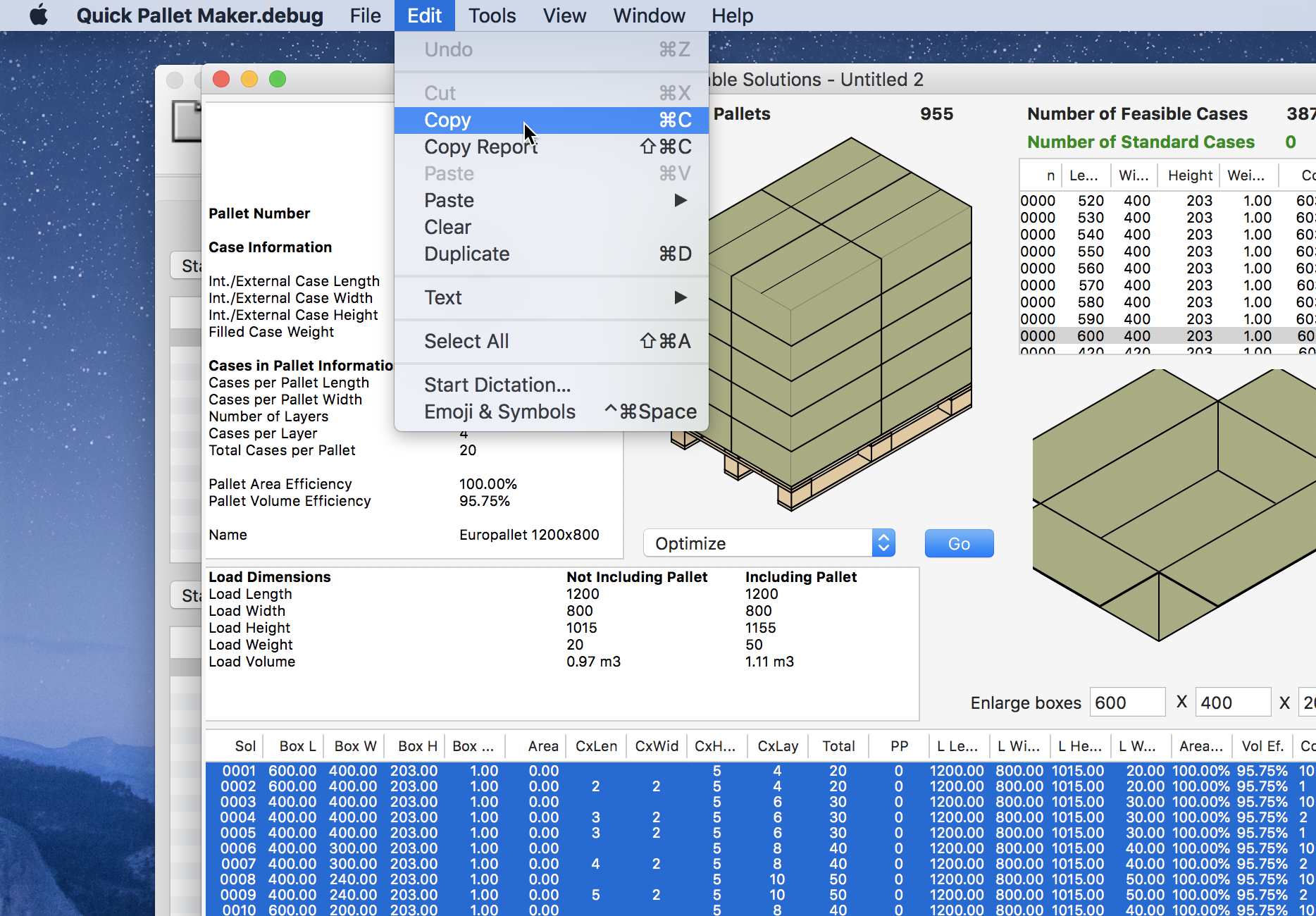Choose Start Dictation from Edit menu
This screenshot has width=1316, height=916.
tap(551, 385)
